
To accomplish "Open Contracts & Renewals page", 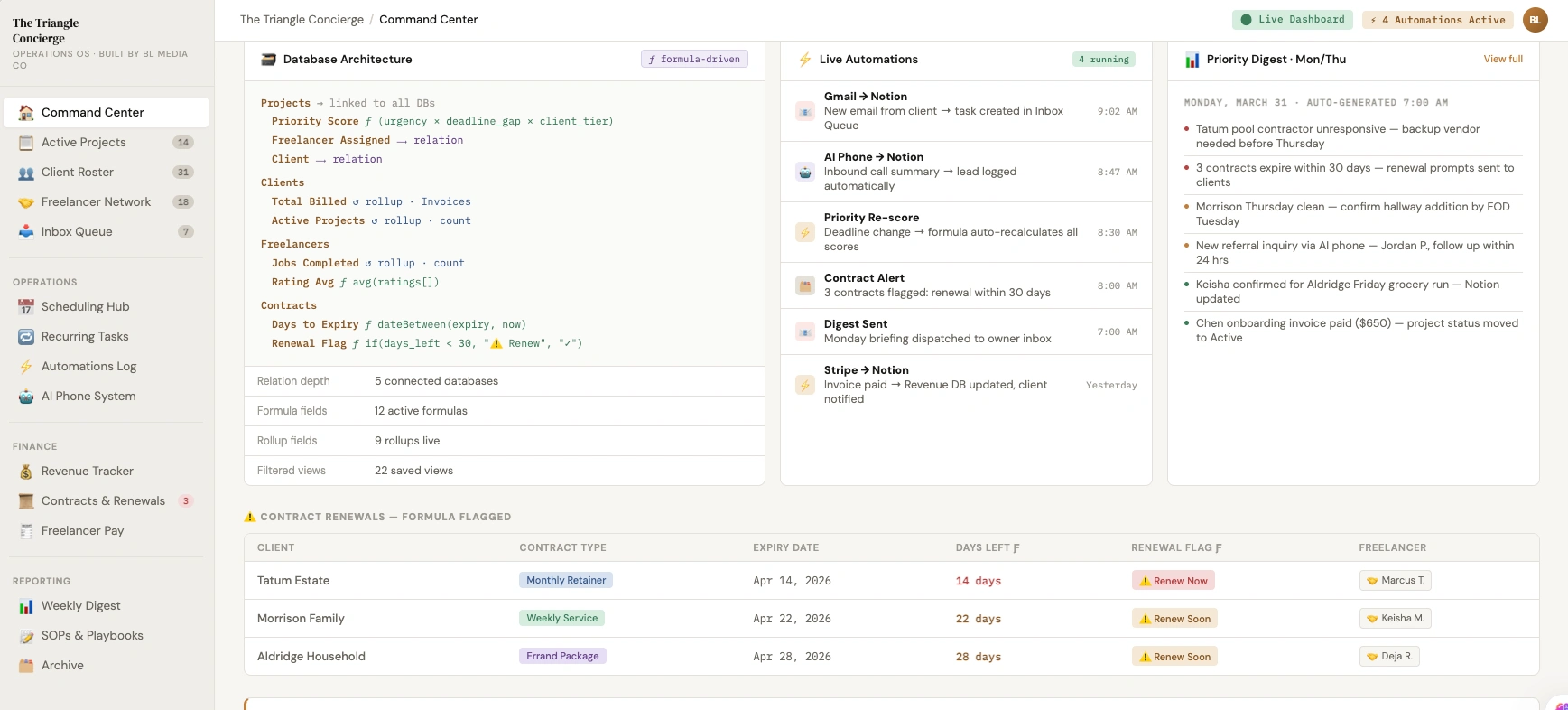I will [103, 501].
